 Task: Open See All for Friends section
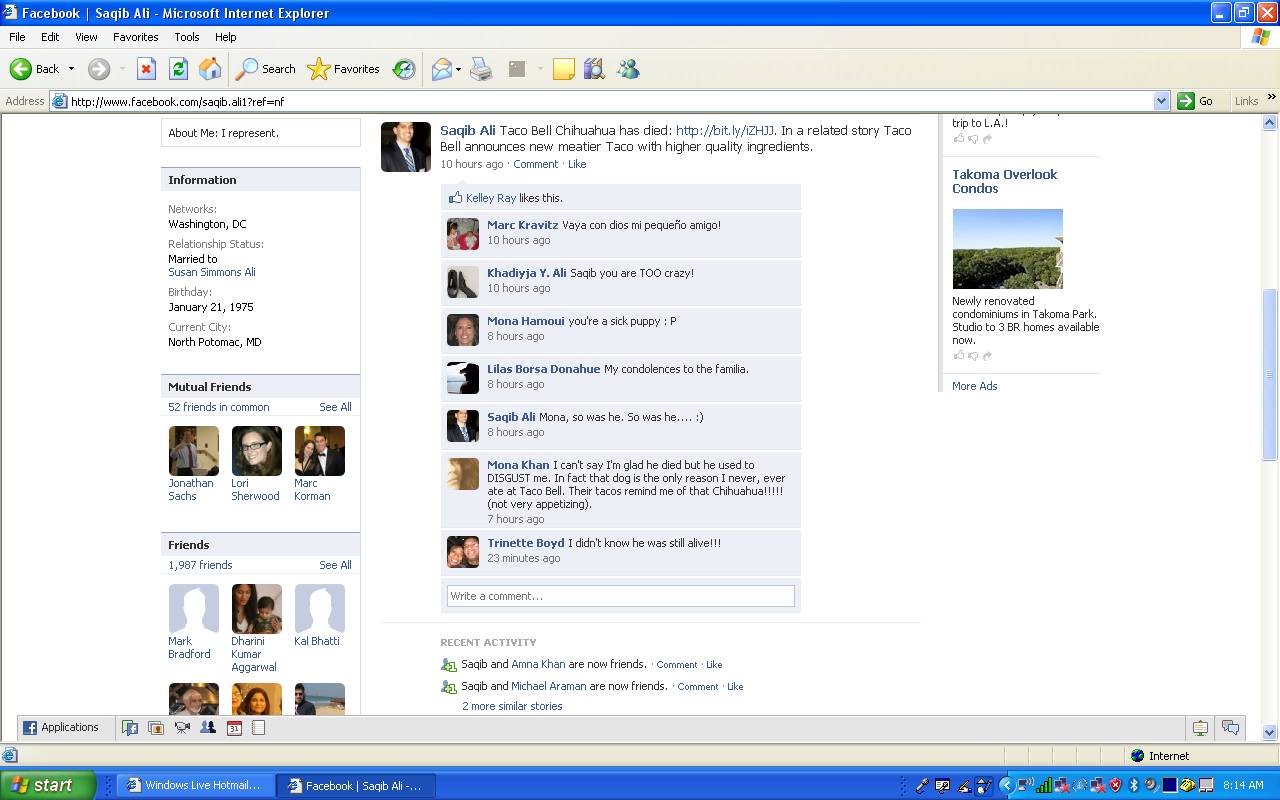coord(335,565)
